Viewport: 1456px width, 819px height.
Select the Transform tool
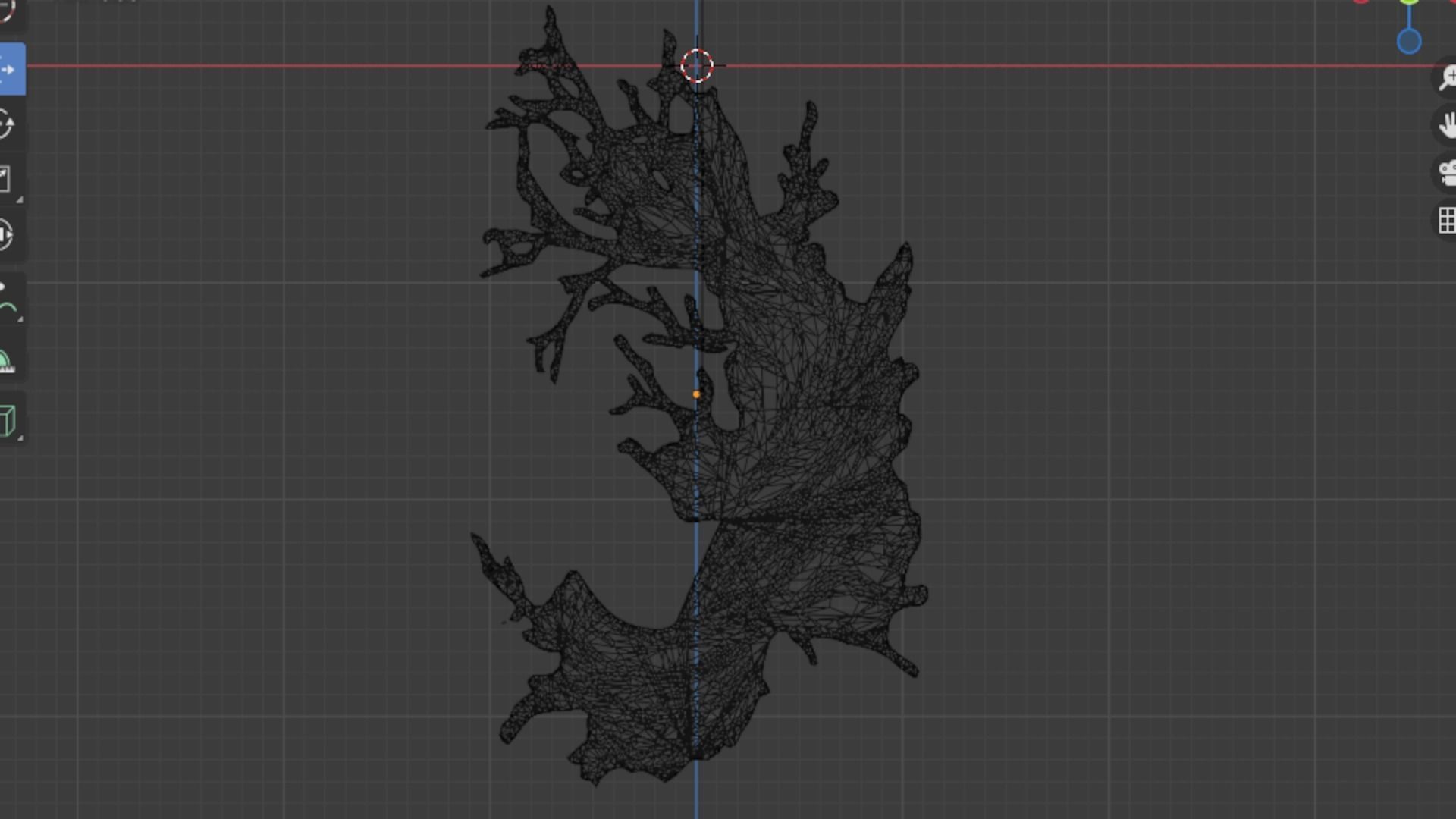tap(6, 234)
